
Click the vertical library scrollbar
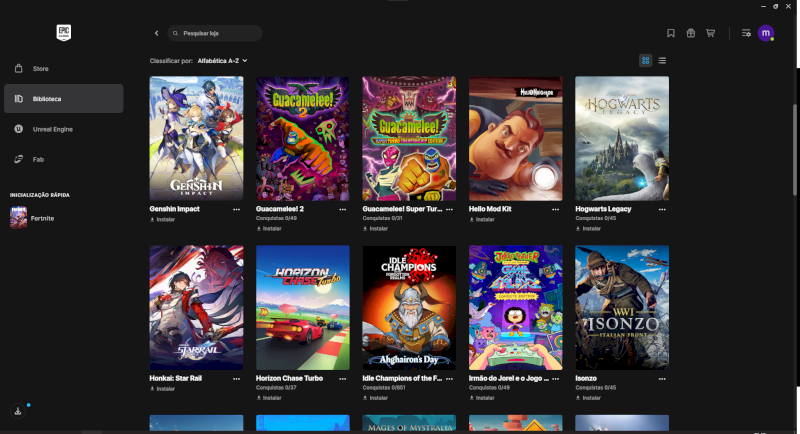coord(794,150)
